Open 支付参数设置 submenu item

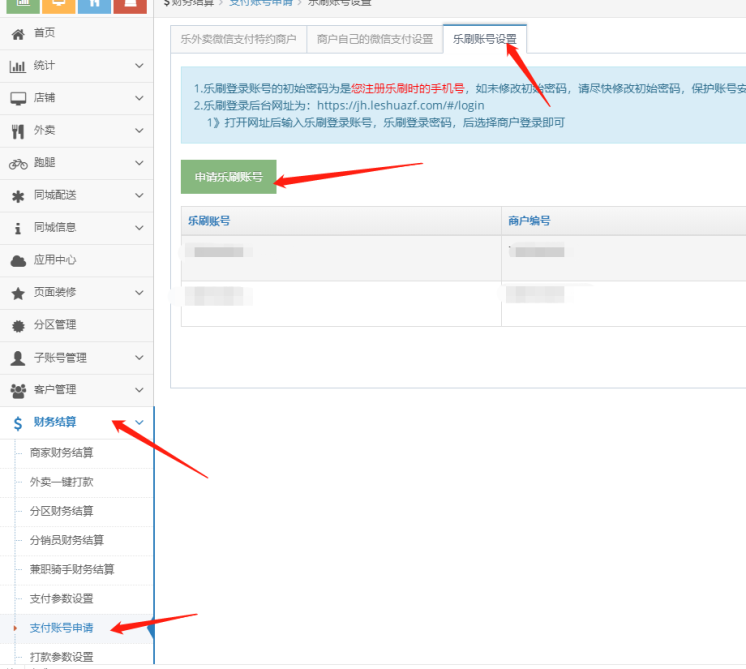(62, 599)
